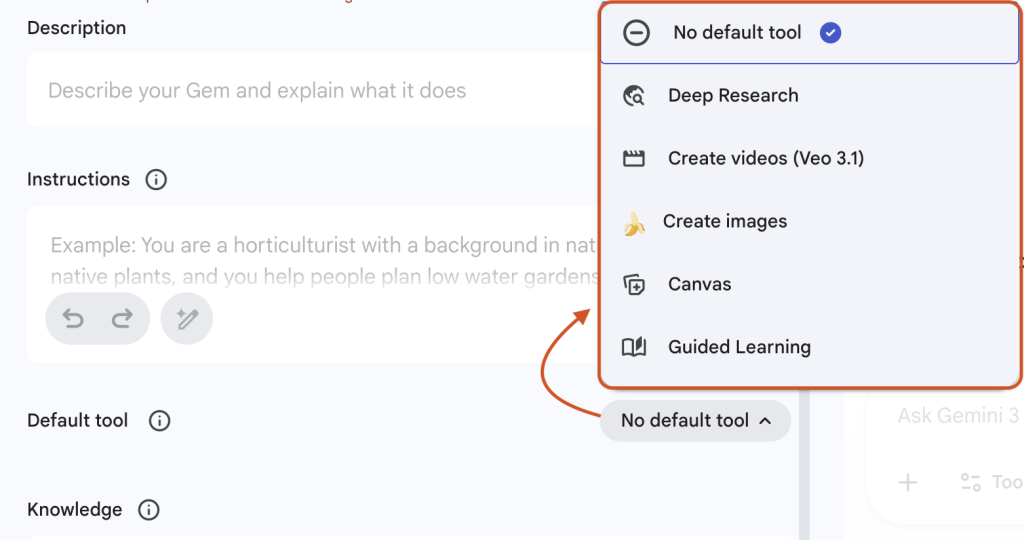Click the plus icon in chat box
This screenshot has width=1024, height=540.
click(x=907, y=483)
